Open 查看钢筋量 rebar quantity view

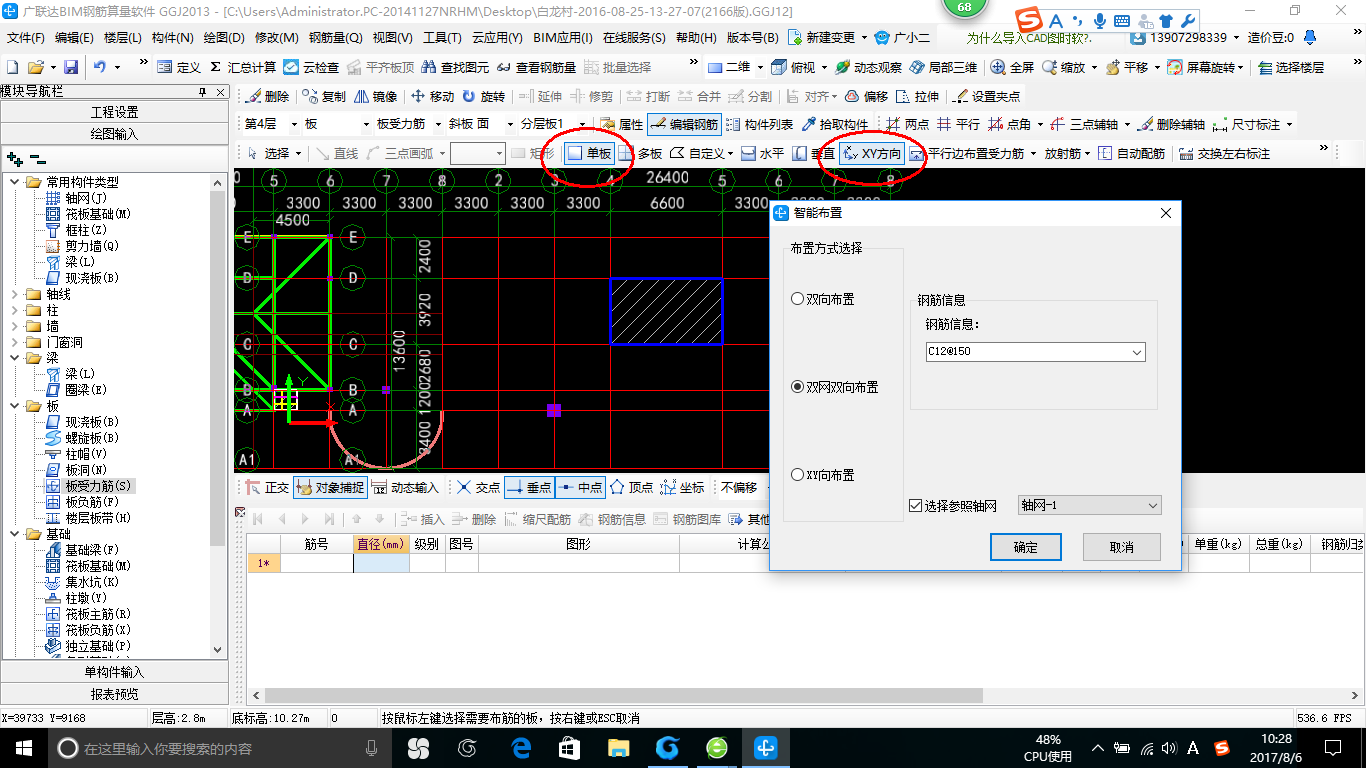coord(535,67)
